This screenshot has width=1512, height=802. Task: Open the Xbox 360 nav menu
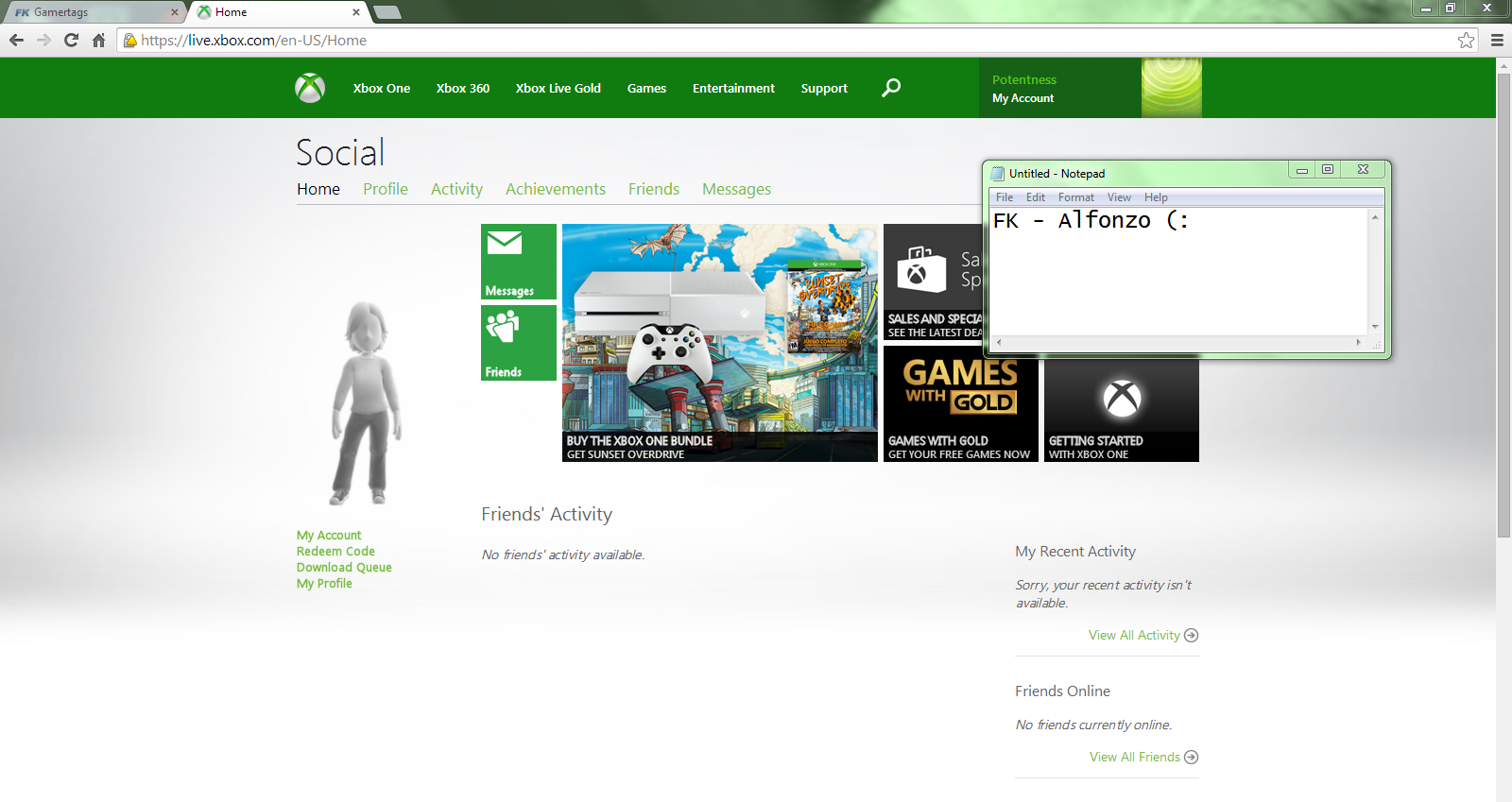pos(463,88)
